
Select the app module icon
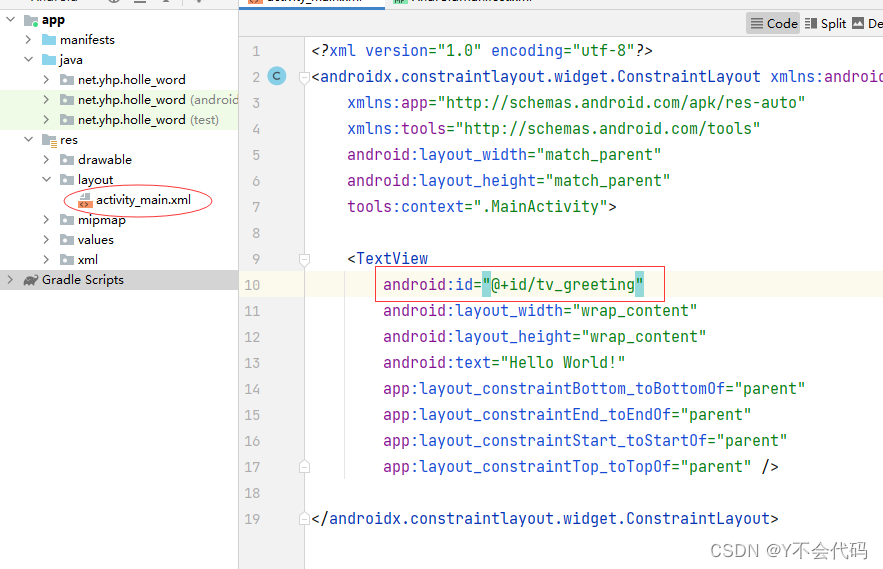tap(31, 21)
